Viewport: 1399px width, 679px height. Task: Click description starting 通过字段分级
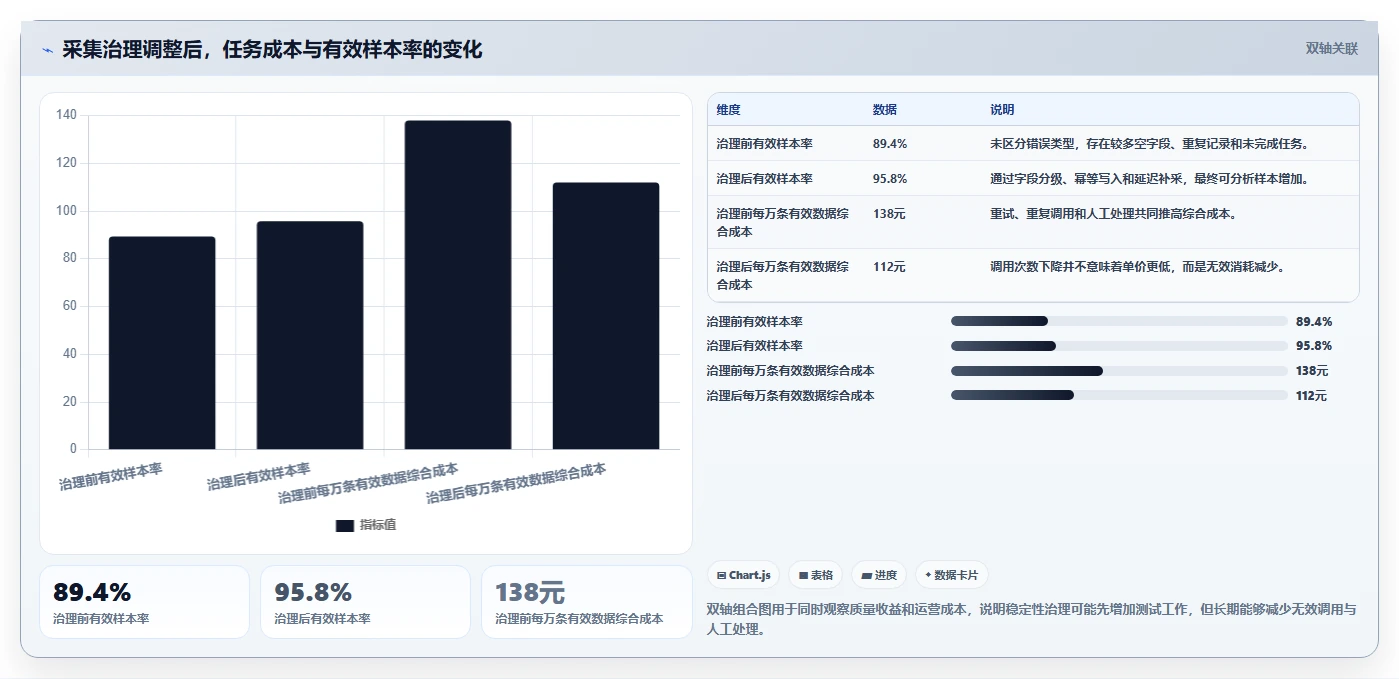1150,179
